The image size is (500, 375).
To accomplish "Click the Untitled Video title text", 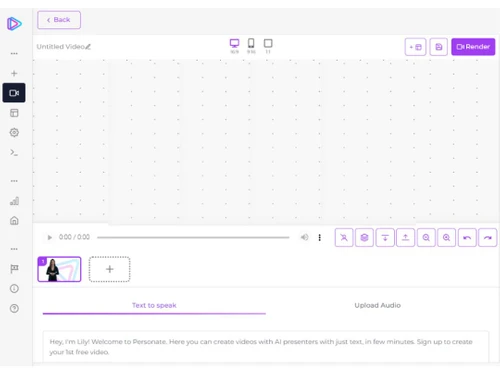I will click(60, 47).
